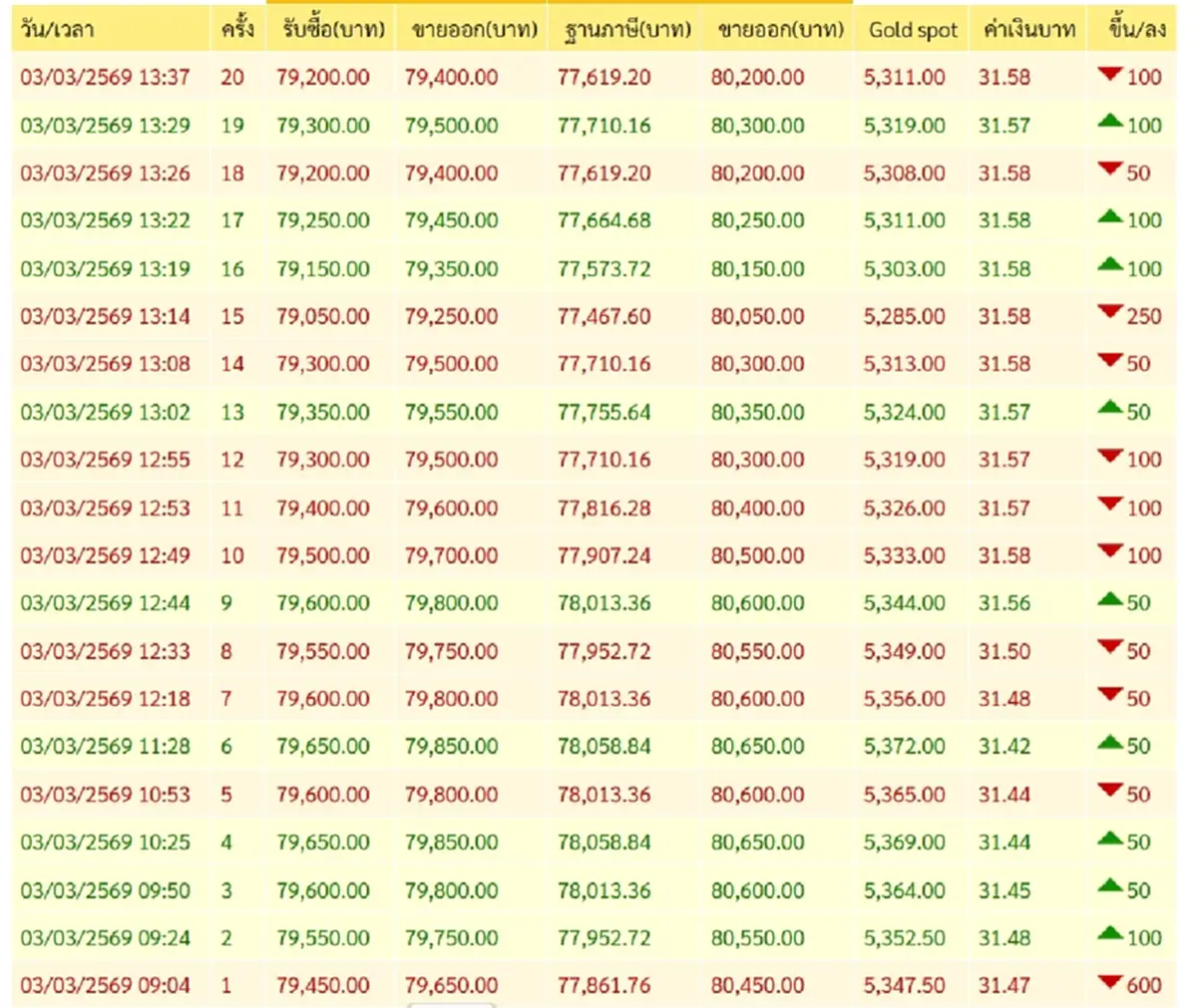Select the ฐานภาษี(บาท) column header
1197x1008 pixels.
tap(626, 30)
